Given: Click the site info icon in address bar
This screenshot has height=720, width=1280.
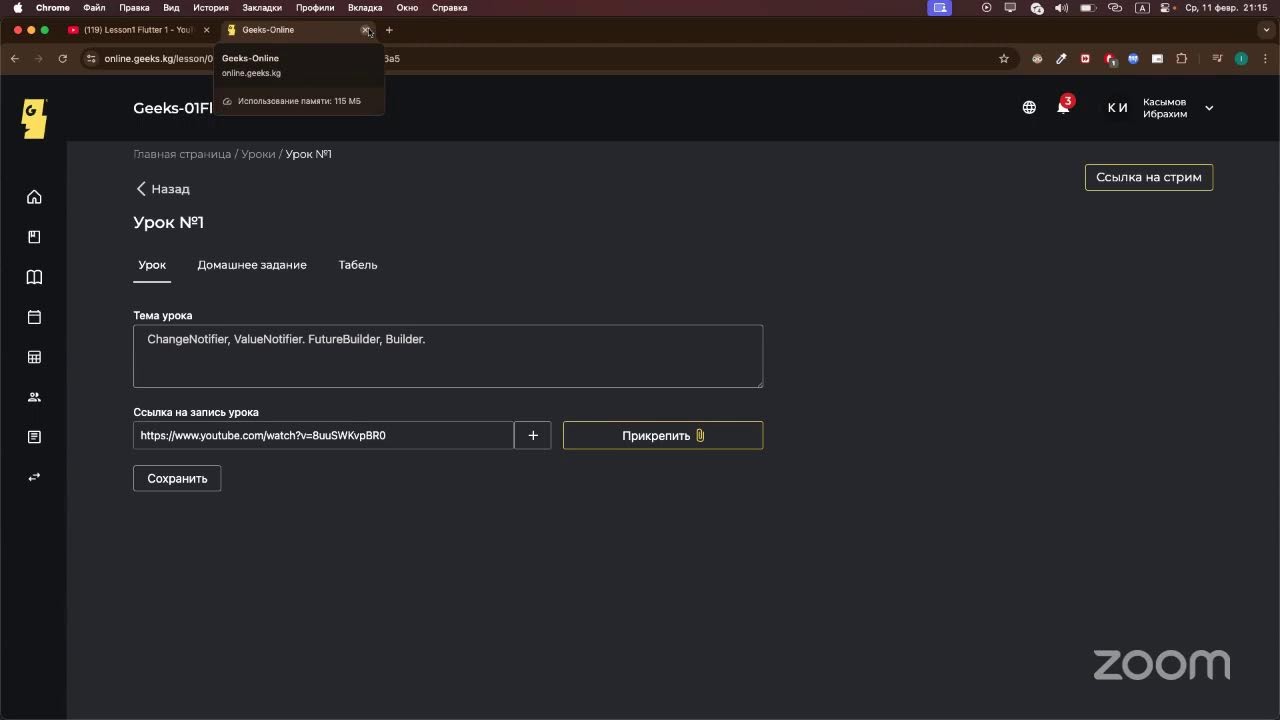Looking at the screenshot, I should pos(91,59).
